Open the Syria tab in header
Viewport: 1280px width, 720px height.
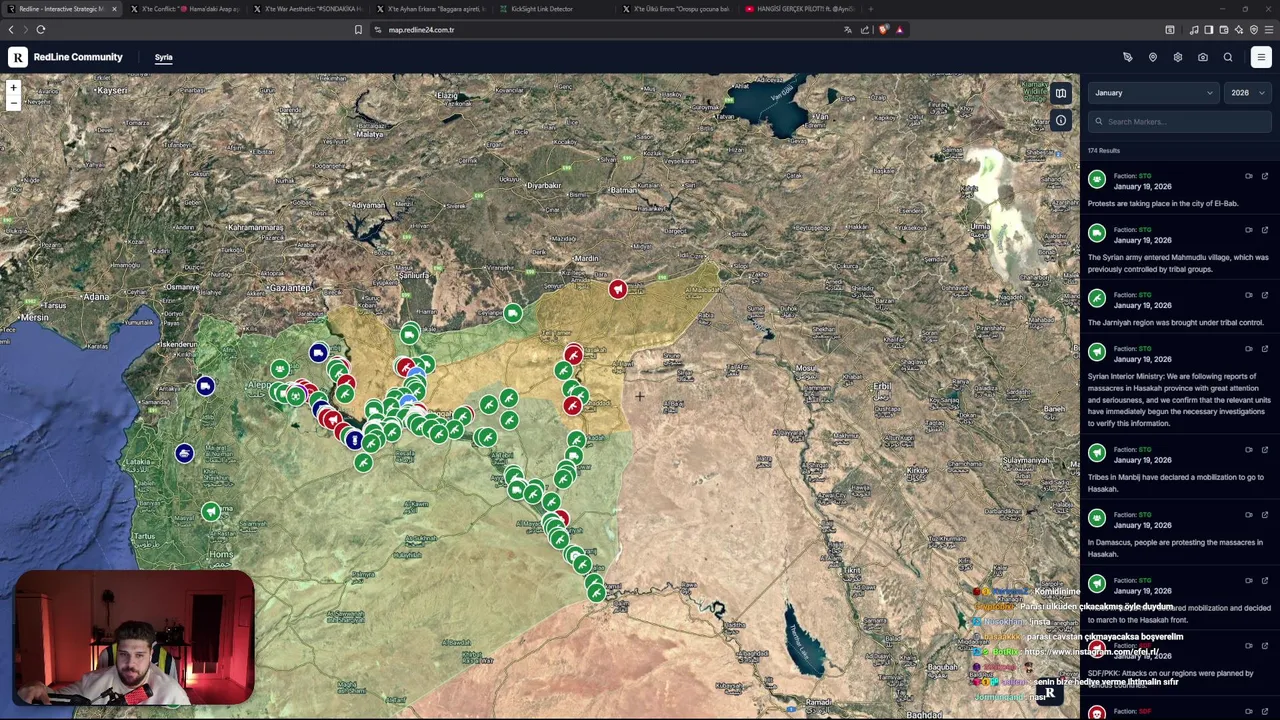tap(163, 58)
